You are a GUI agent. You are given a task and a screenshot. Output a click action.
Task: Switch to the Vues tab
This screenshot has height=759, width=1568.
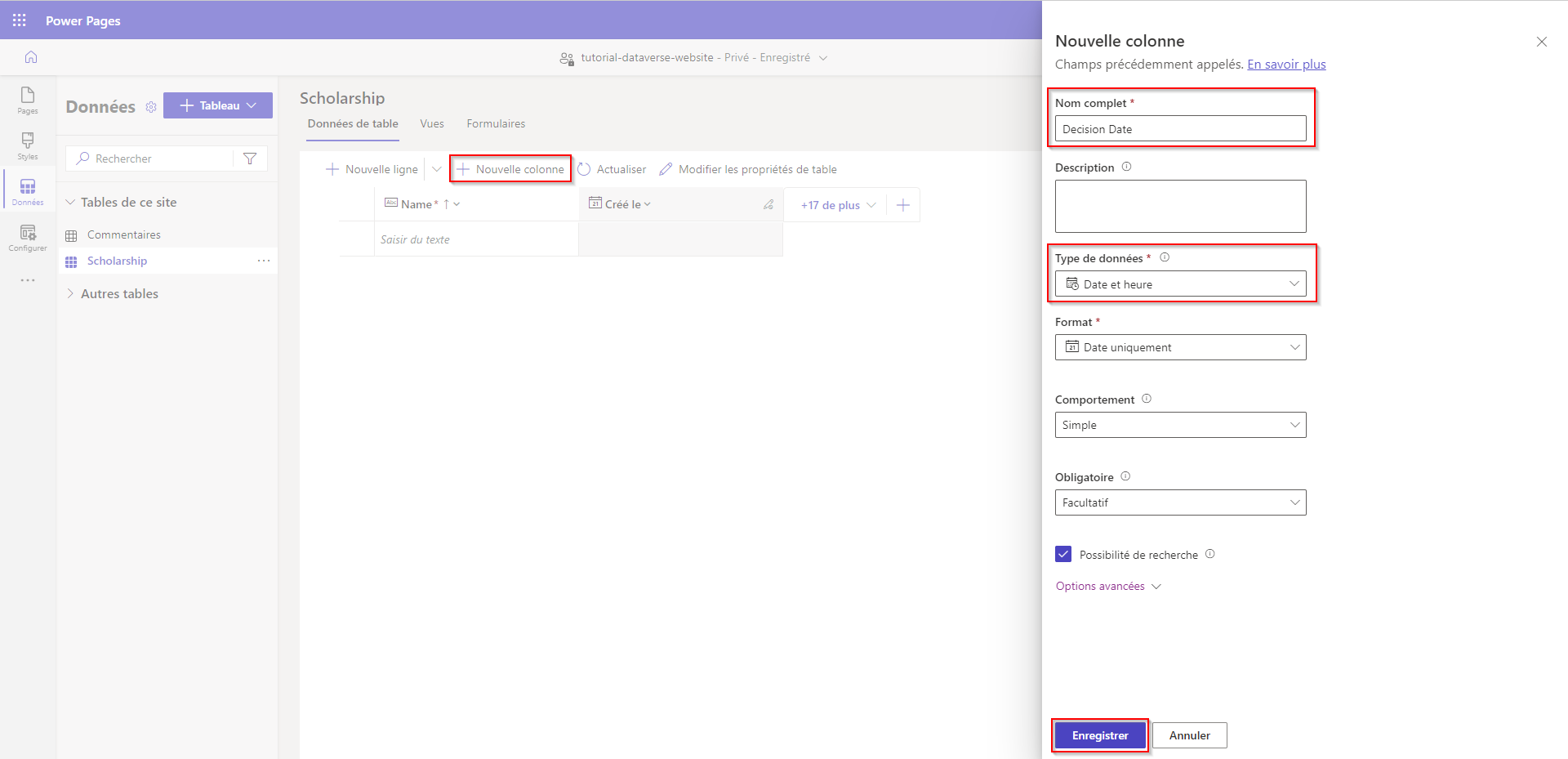(432, 123)
